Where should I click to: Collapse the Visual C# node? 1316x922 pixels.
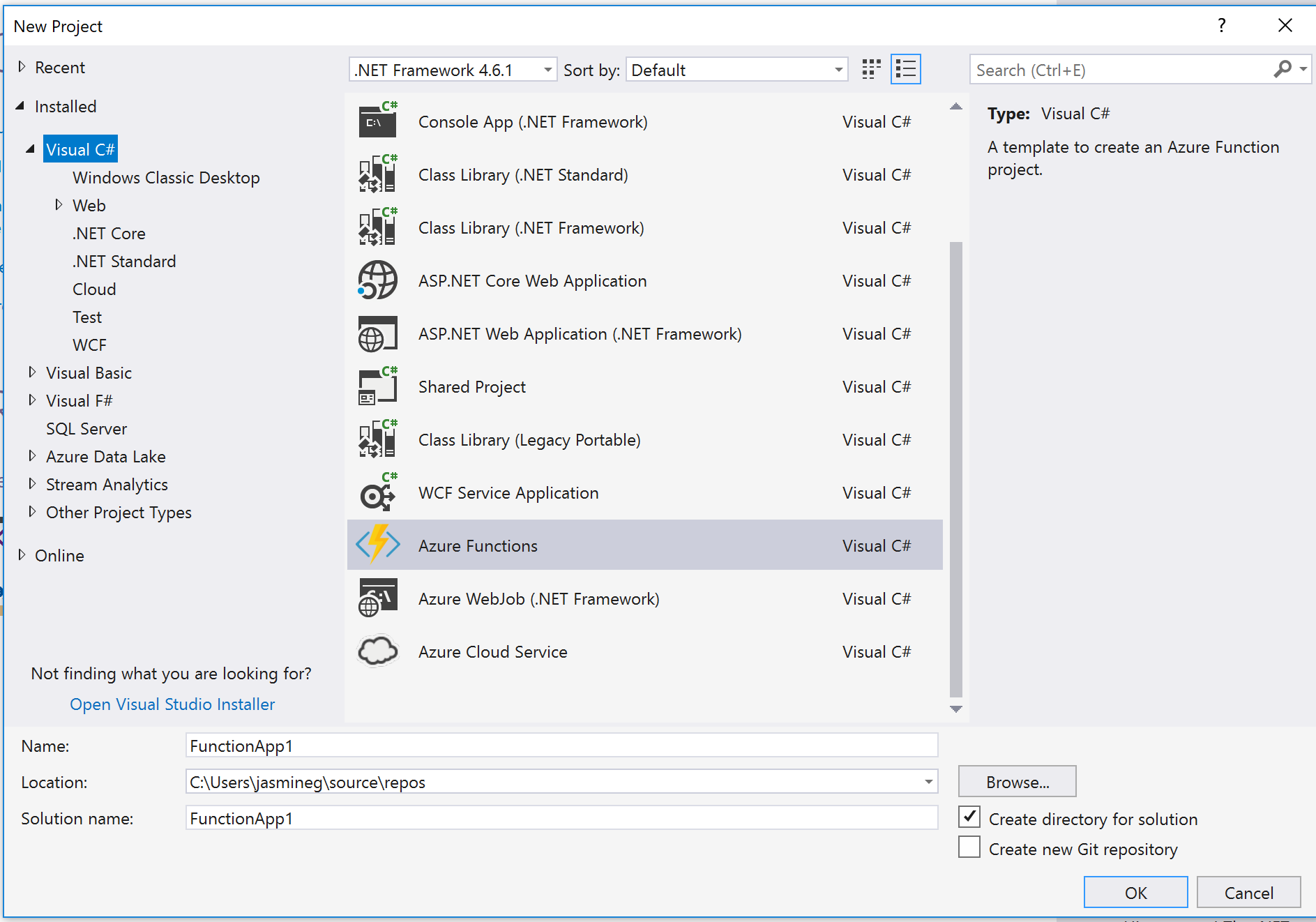(31, 149)
